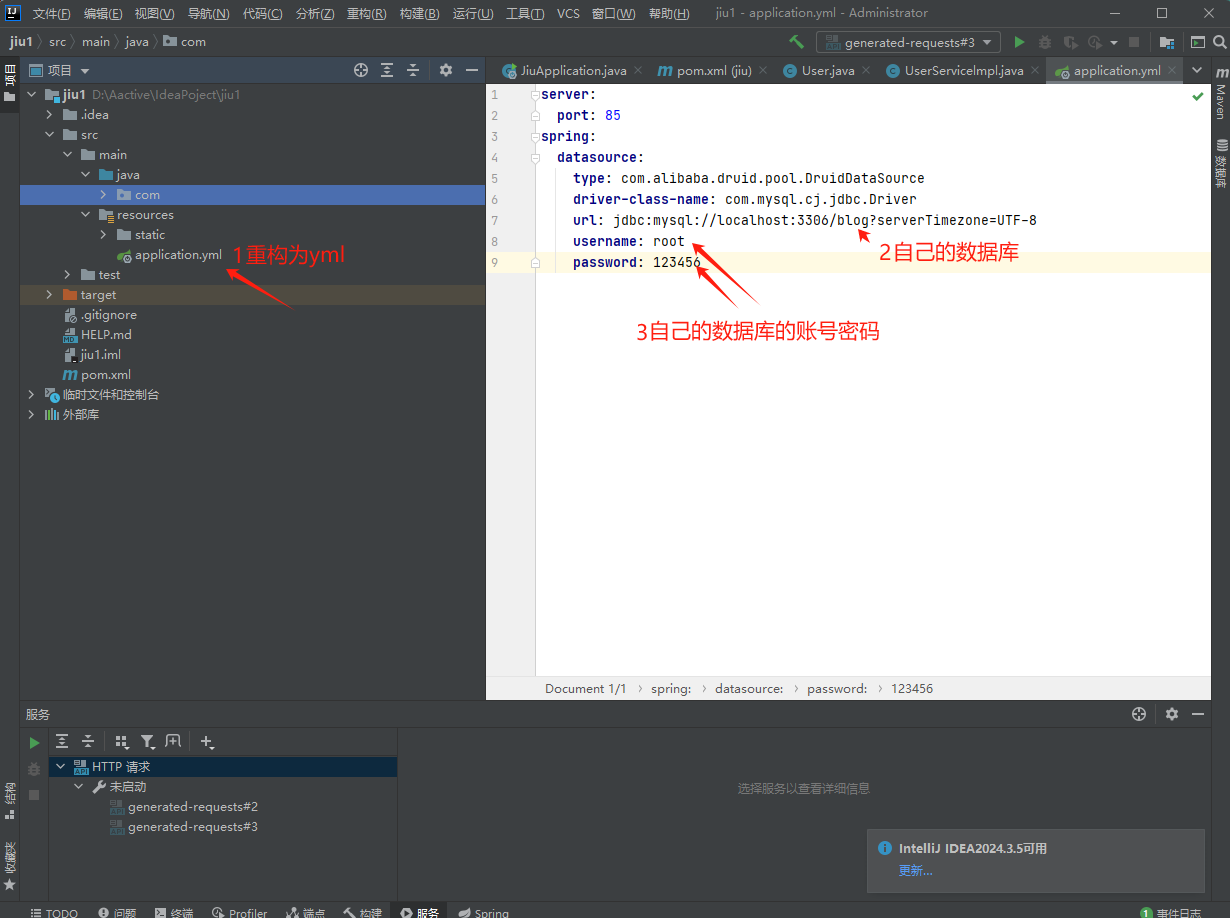Hide the Services panel with the minus icon
Image resolution: width=1230 pixels, height=918 pixels.
coord(1198,714)
